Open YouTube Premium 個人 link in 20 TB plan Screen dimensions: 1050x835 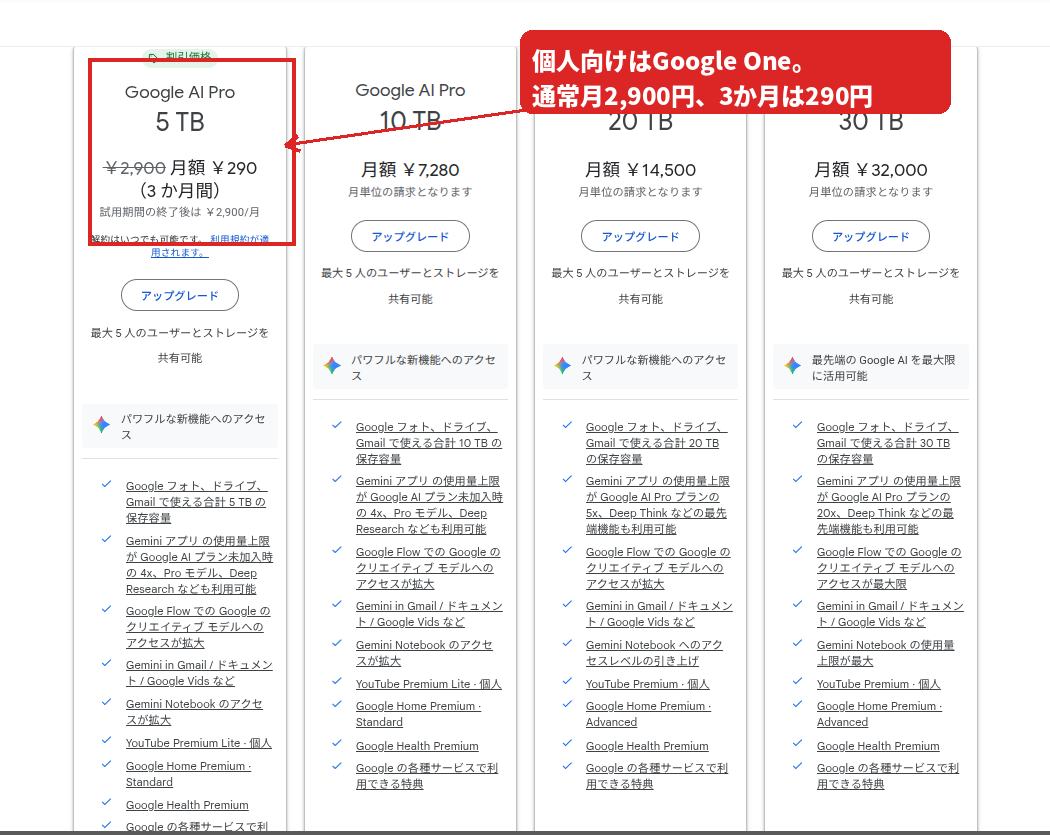(647, 684)
